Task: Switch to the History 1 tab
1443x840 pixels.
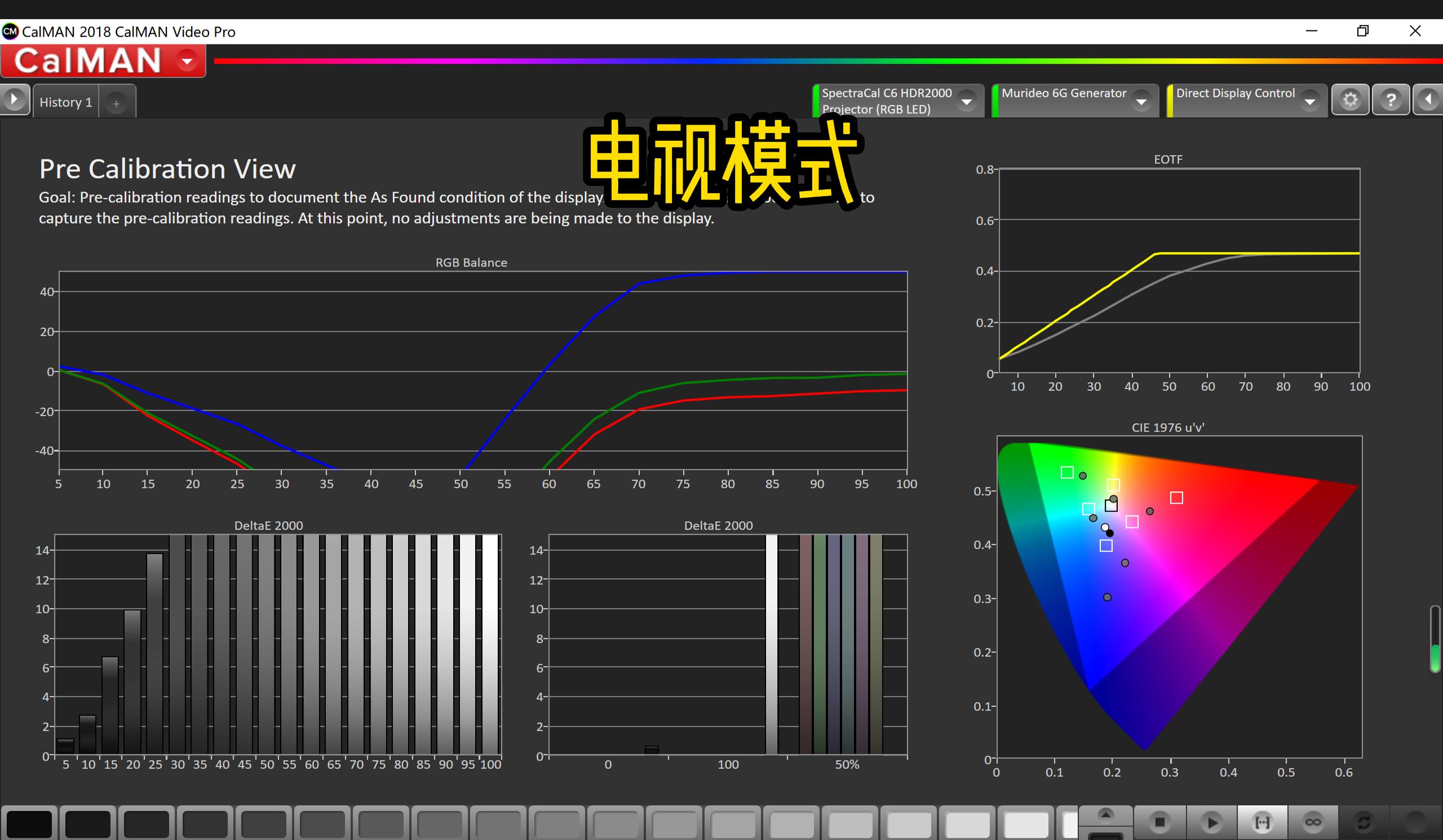Action: pyautogui.click(x=65, y=101)
